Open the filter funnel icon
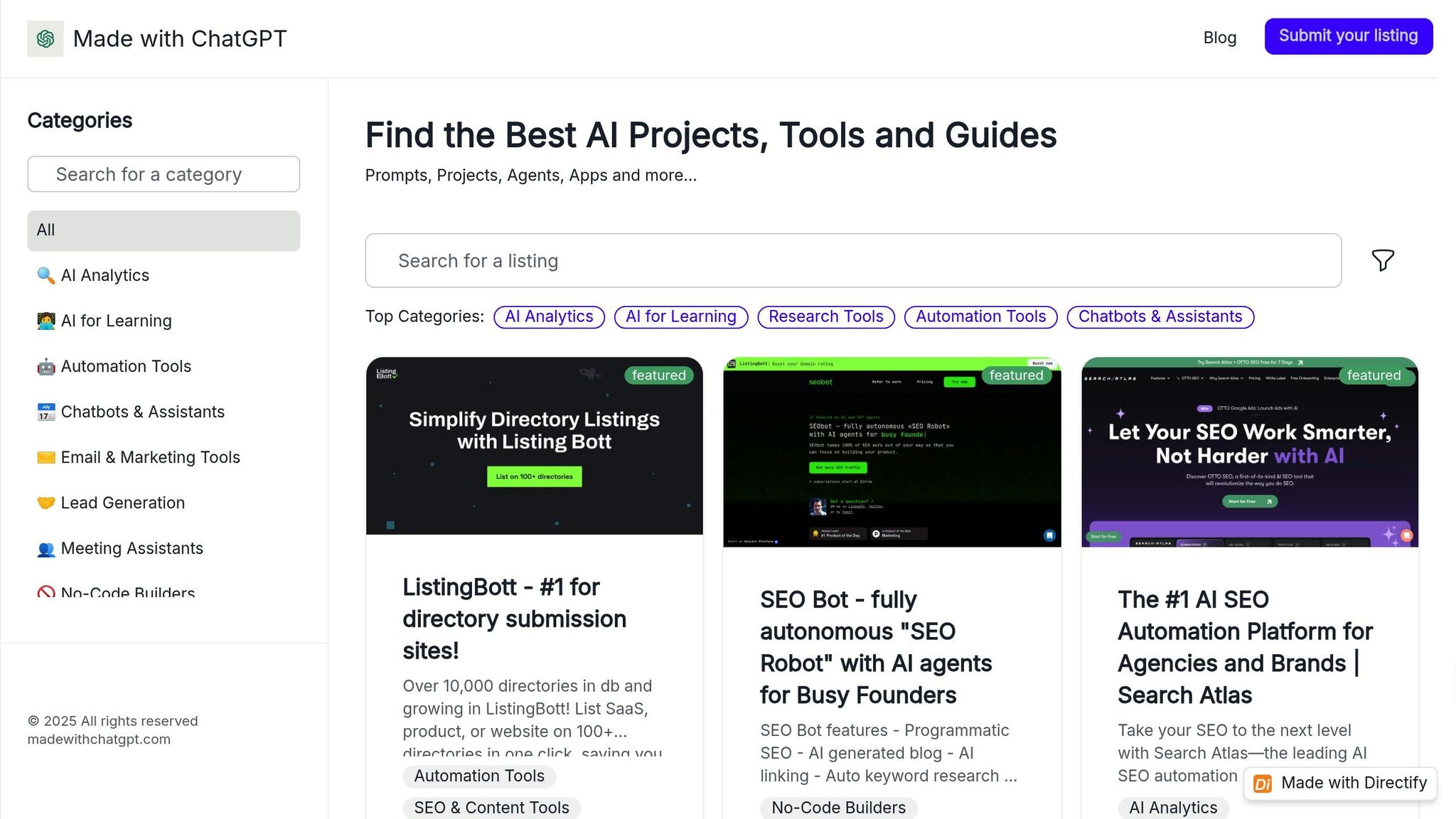 (x=1382, y=260)
